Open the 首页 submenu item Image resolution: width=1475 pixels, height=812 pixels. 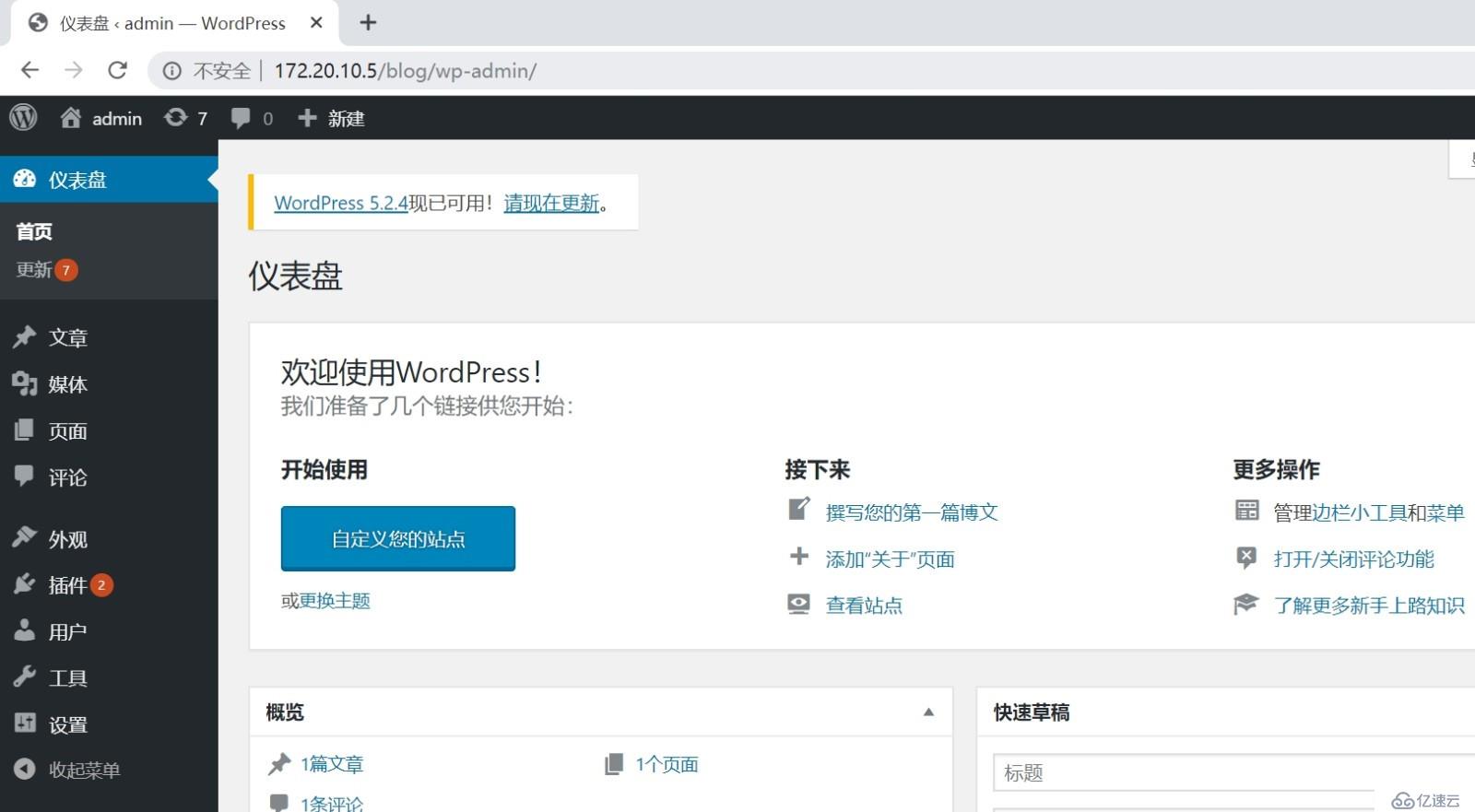[x=34, y=231]
